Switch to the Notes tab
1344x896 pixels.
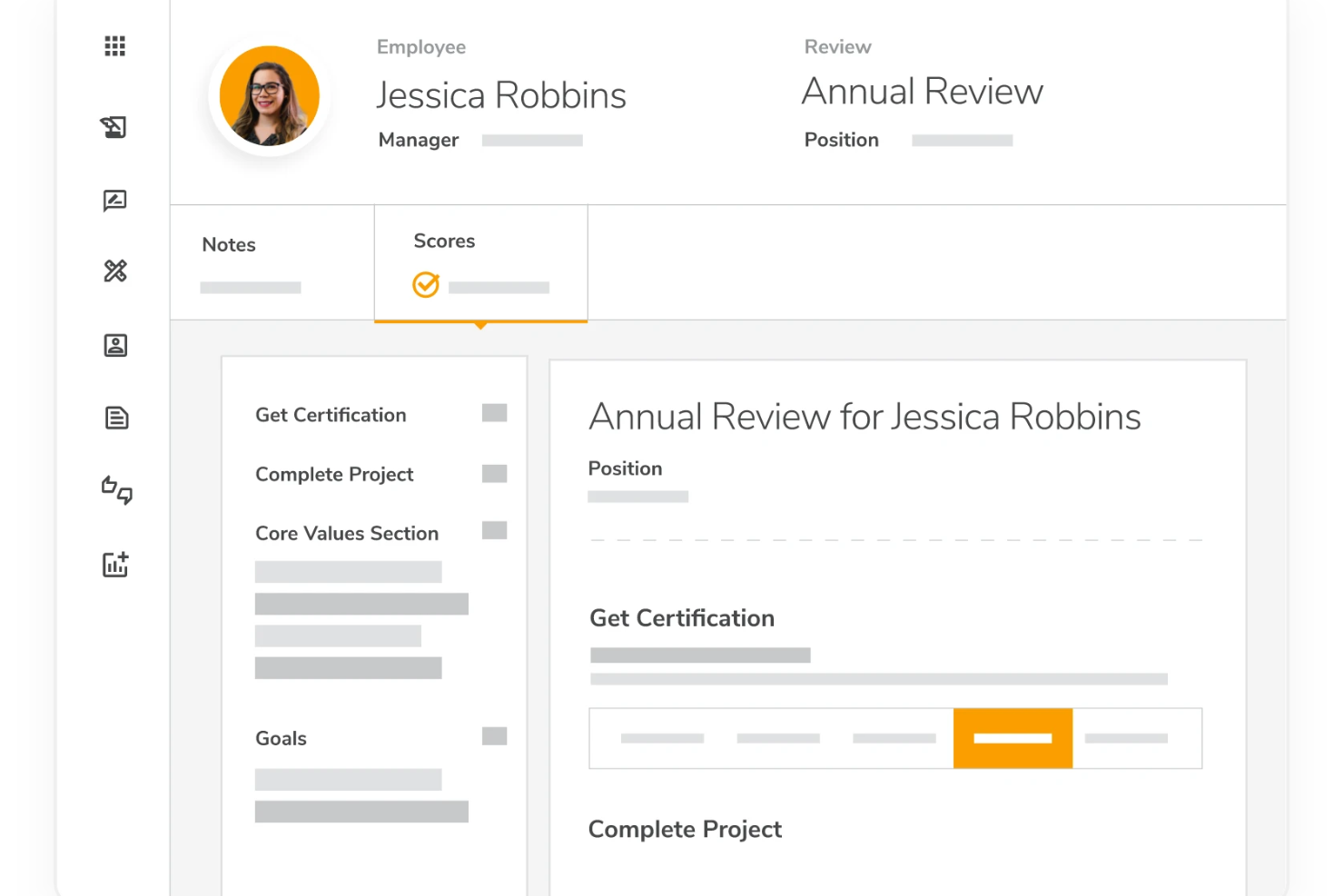[229, 245]
